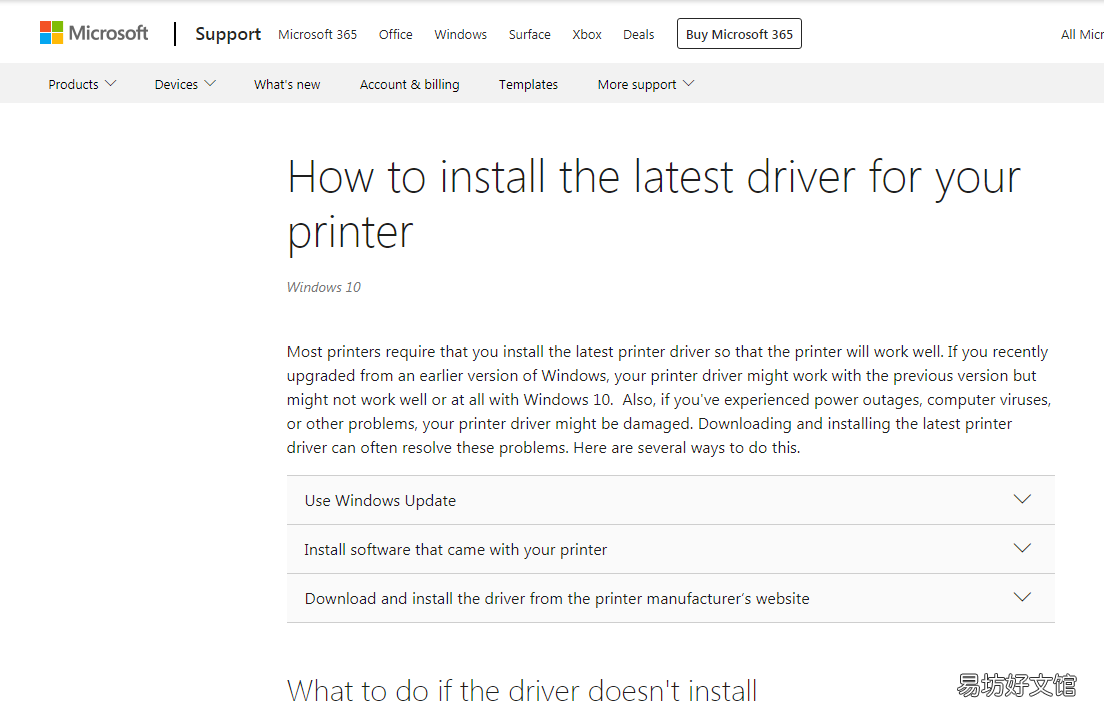Open the Windows navigation link
This screenshot has height=717, width=1104.
(x=460, y=35)
